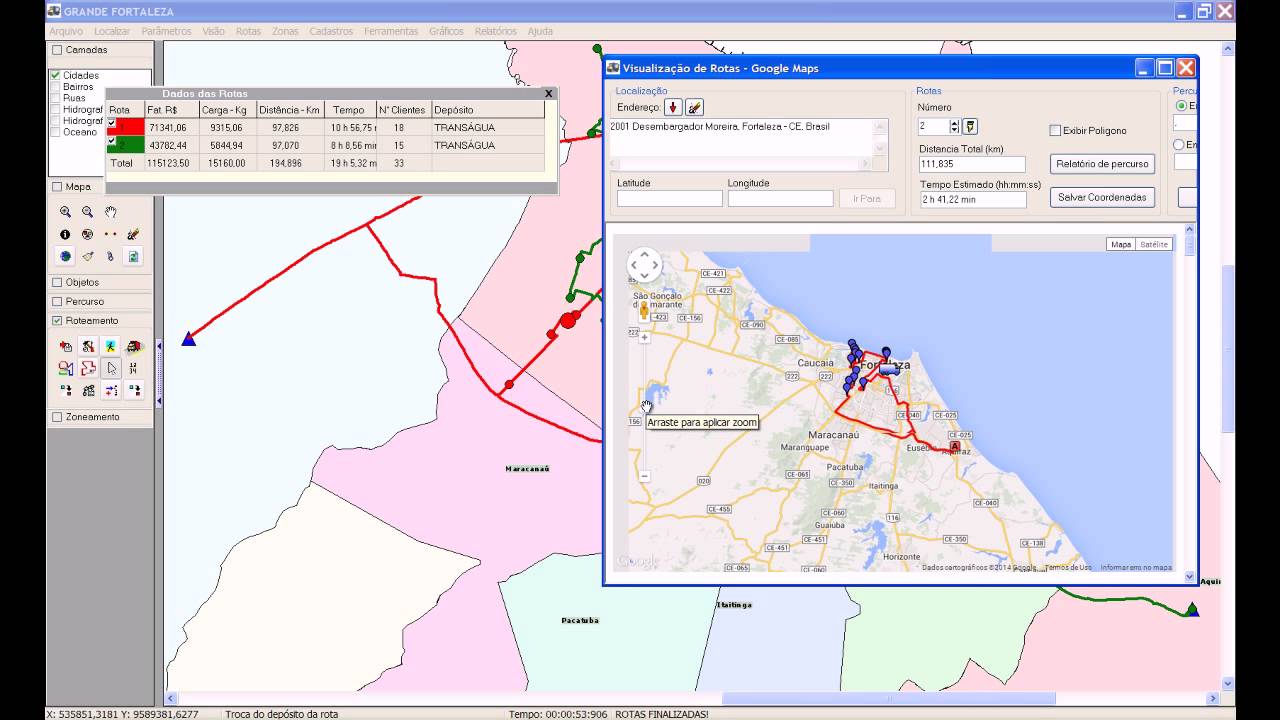Click the blue globe full-extent icon
Image resolution: width=1280 pixels, height=720 pixels.
65,256
